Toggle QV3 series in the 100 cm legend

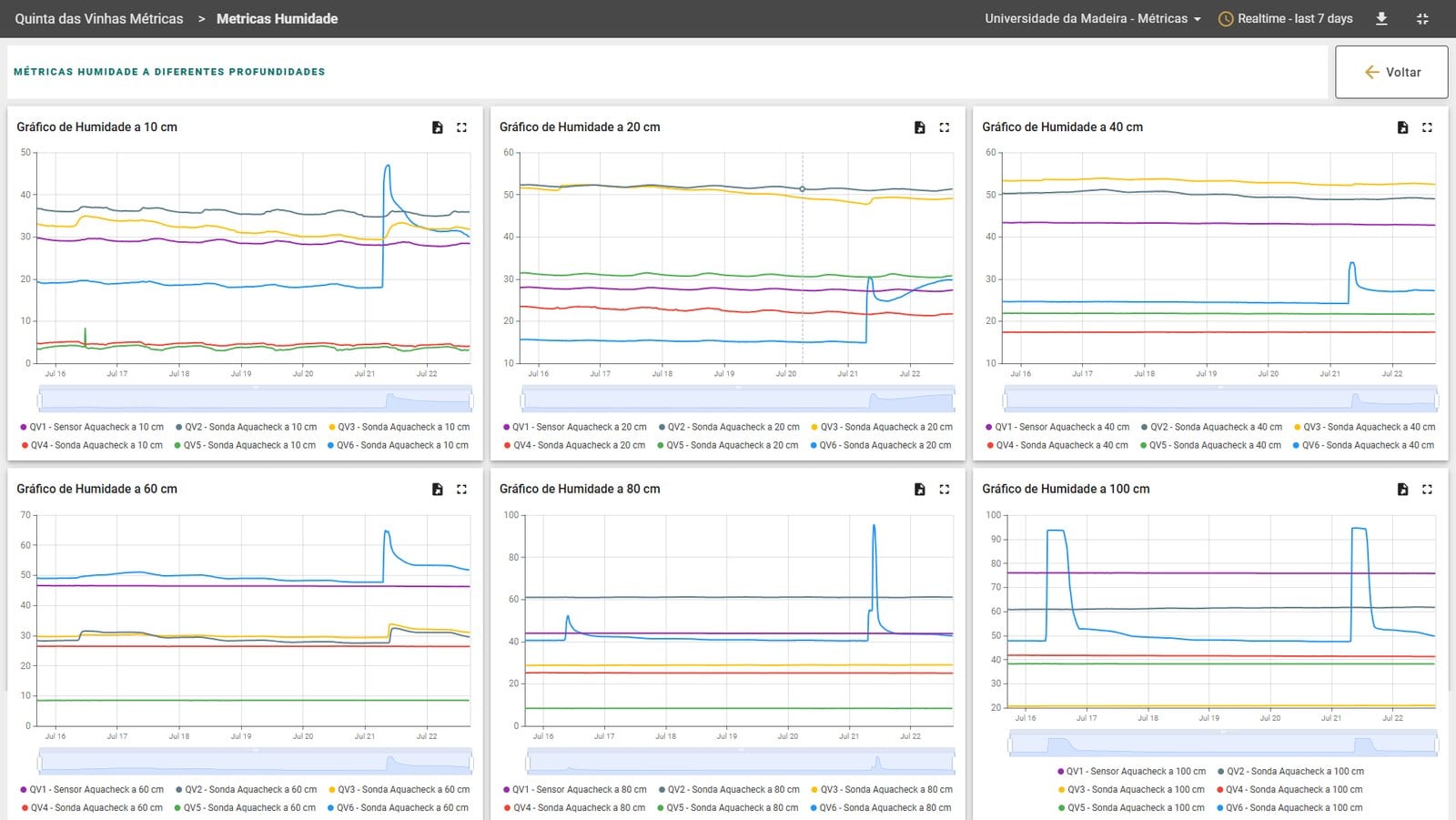[1131, 789]
